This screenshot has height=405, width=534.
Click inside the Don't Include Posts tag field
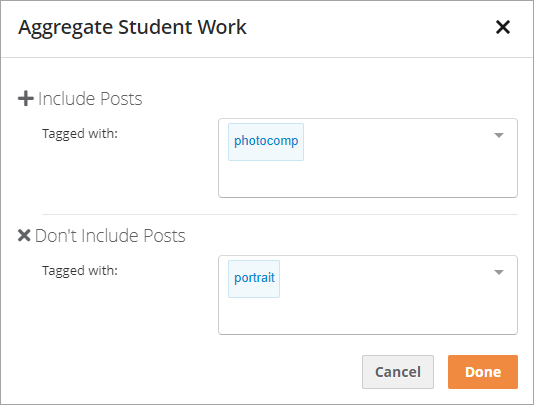coord(368,295)
